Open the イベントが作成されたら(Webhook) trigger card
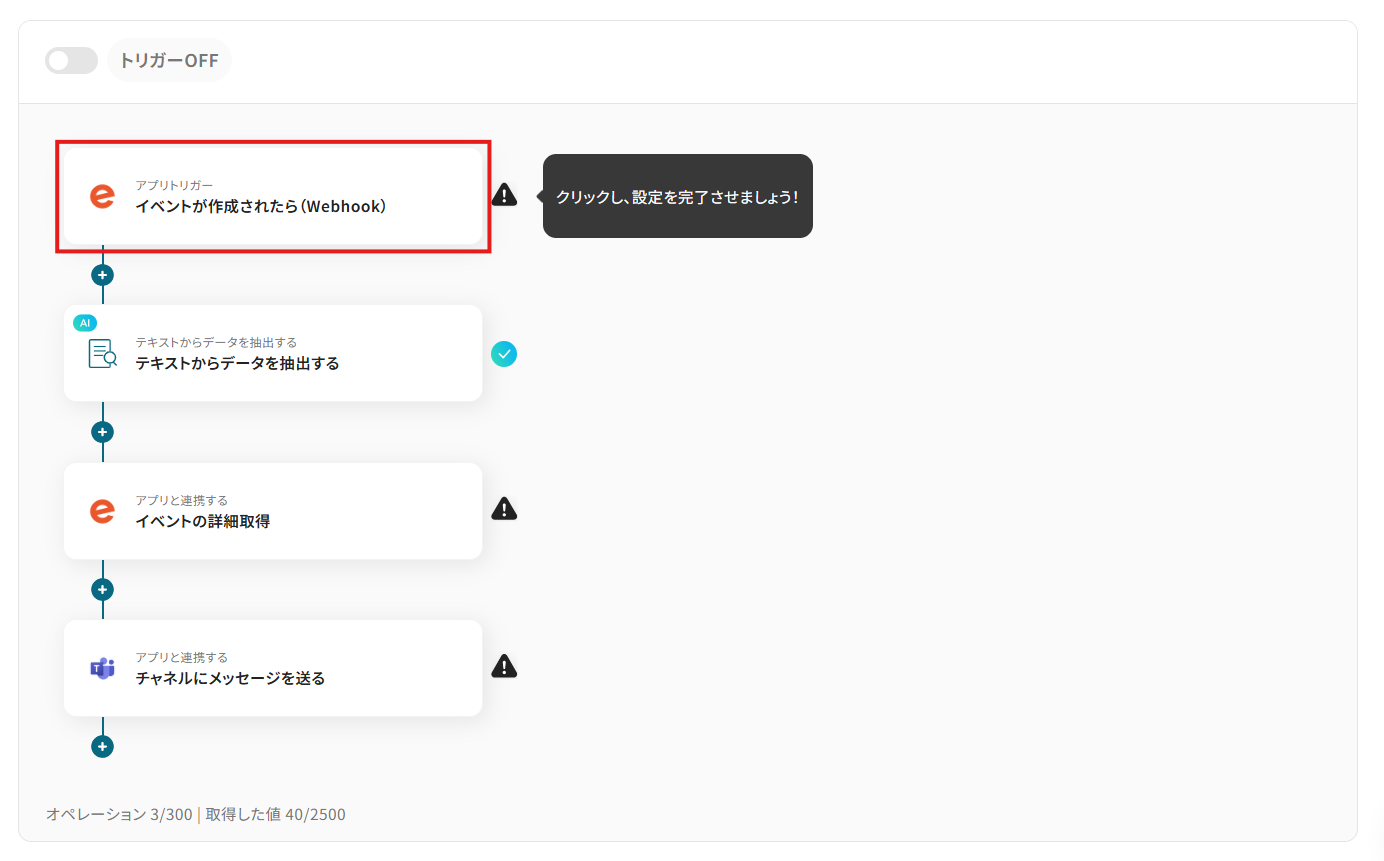This screenshot has width=1384, height=861. coord(273,196)
